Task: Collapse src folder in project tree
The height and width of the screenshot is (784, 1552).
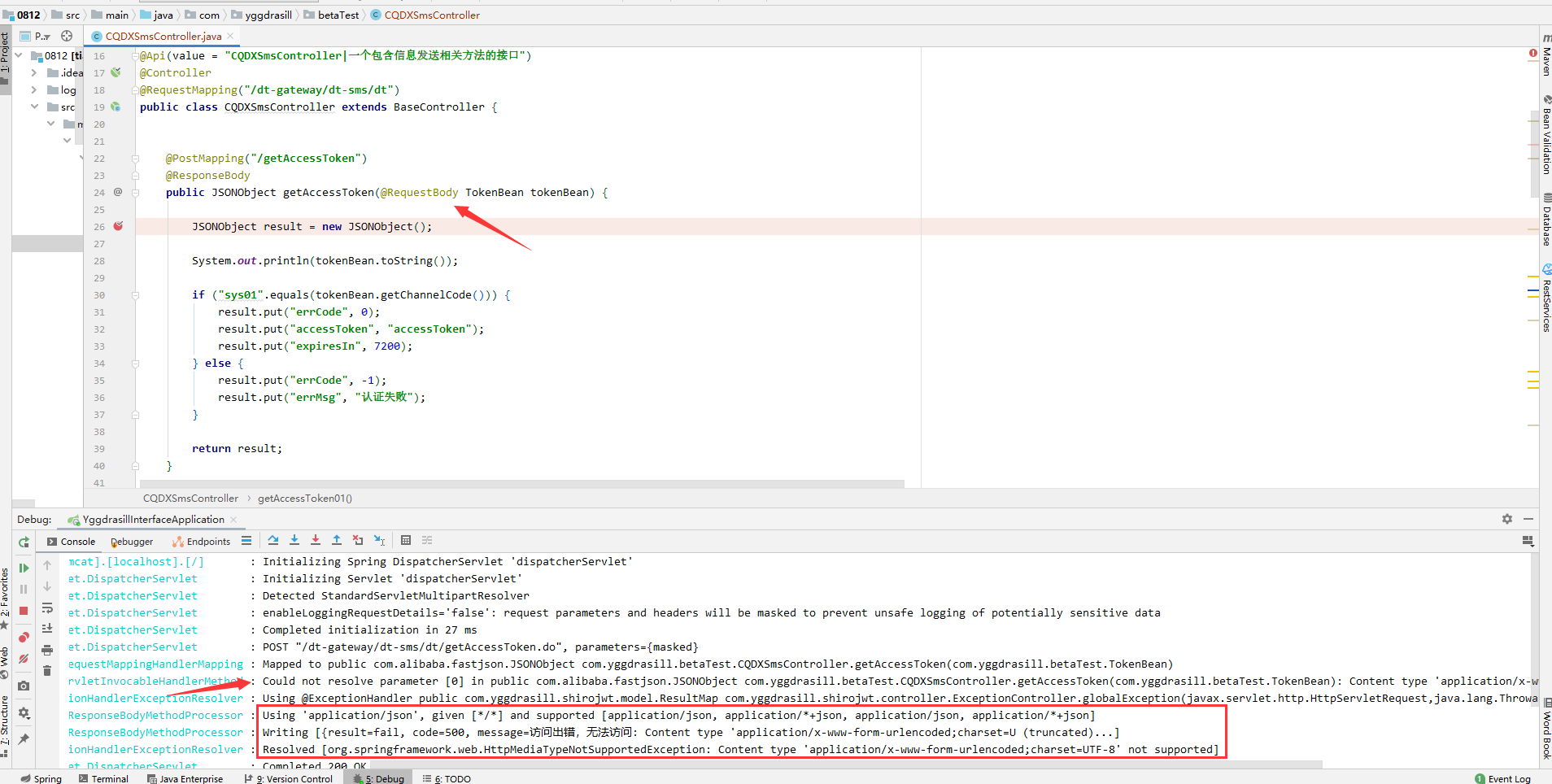Action: pos(34,107)
